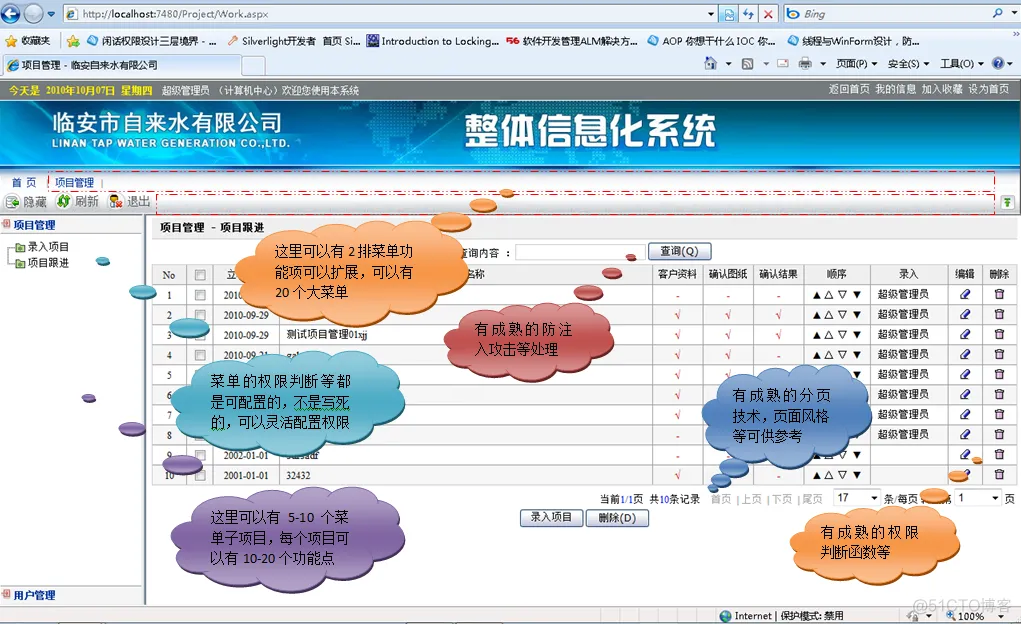Open the Bing search provider dropdown arrow
Image resolution: width=1021 pixels, height=624 pixels.
(x=1016, y=14)
